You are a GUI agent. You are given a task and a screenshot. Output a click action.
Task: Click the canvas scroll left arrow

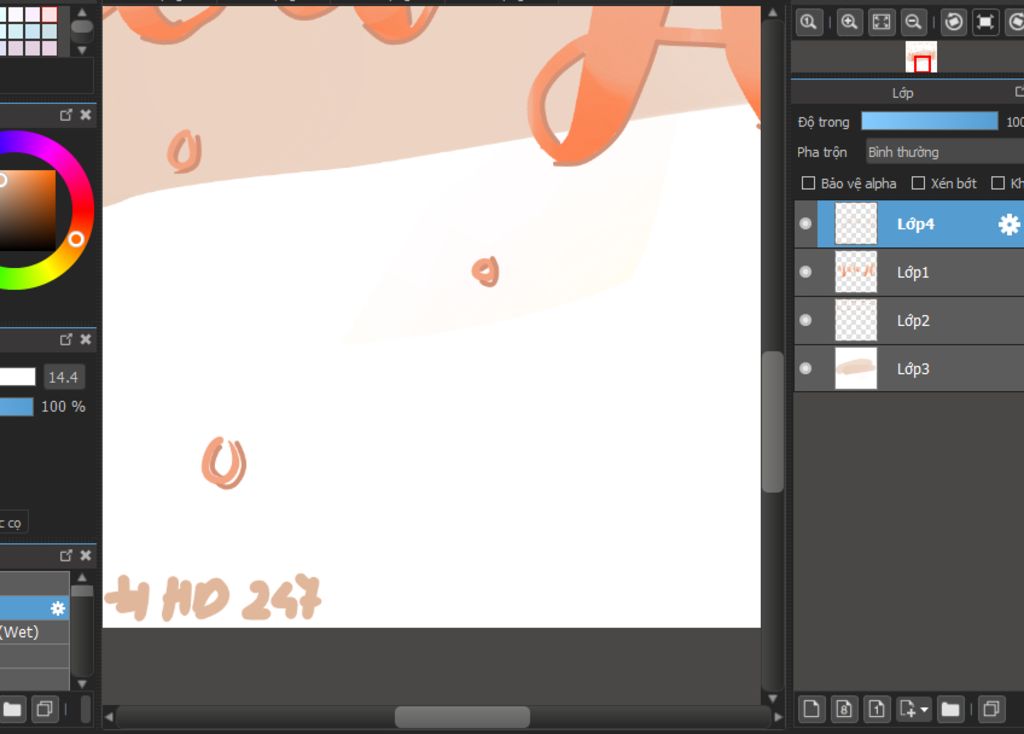tap(109, 717)
